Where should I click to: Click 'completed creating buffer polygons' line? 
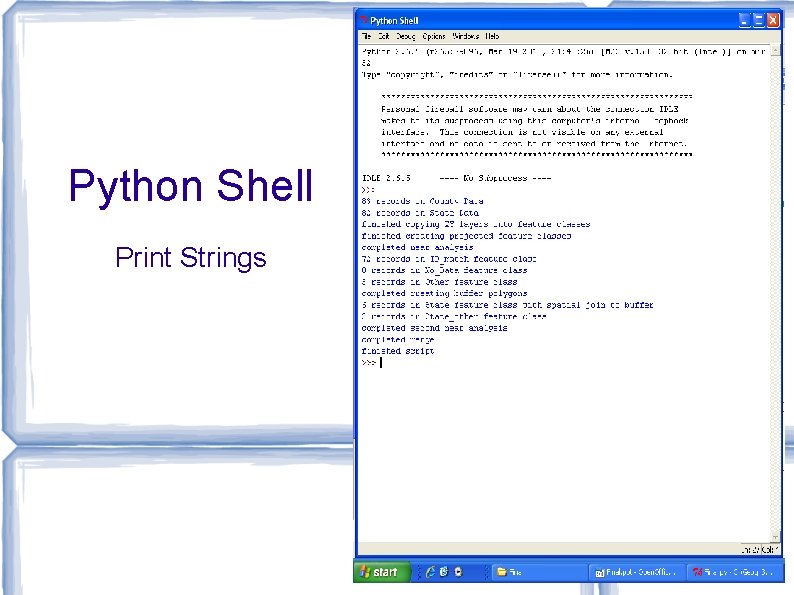444,293
